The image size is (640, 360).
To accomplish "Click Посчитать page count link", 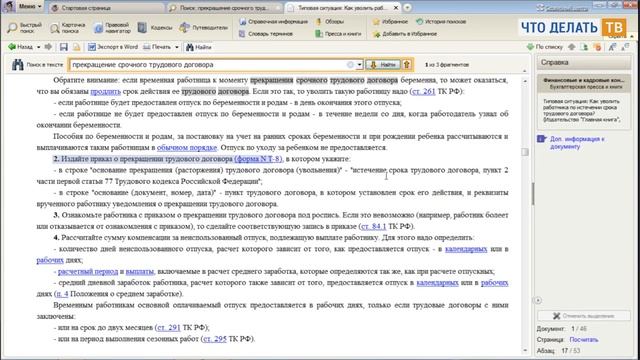I will [584, 340].
